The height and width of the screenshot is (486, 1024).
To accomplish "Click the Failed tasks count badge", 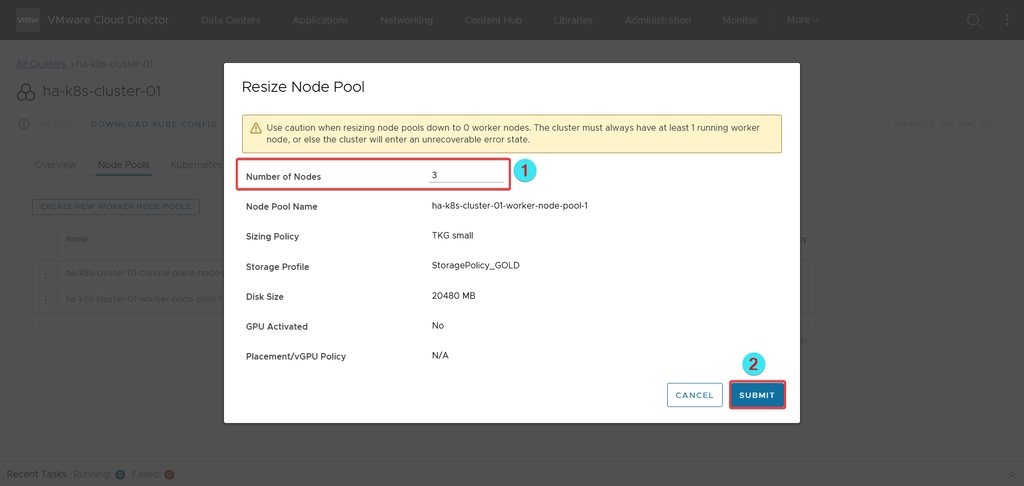I will (169, 474).
